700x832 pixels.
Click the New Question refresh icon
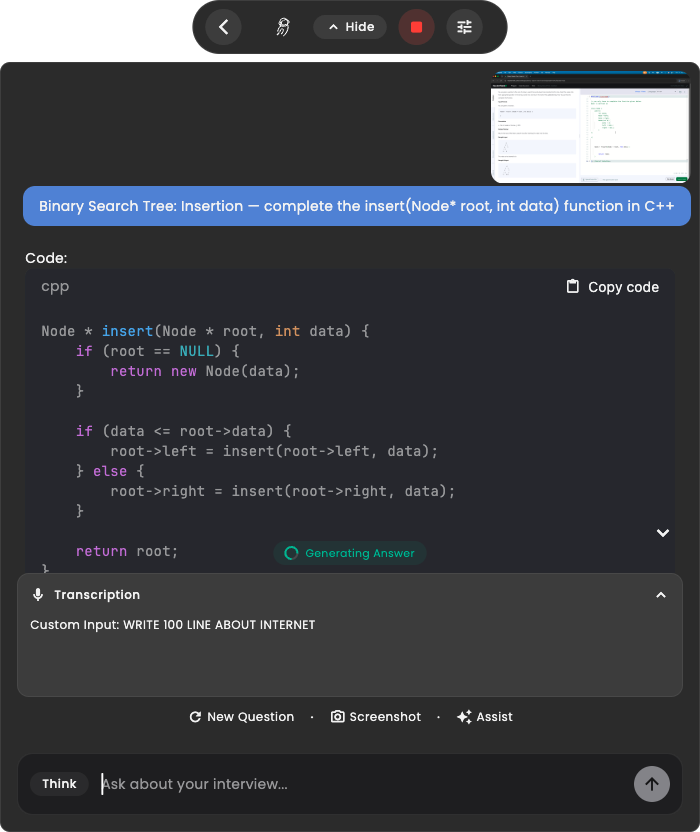[195, 717]
